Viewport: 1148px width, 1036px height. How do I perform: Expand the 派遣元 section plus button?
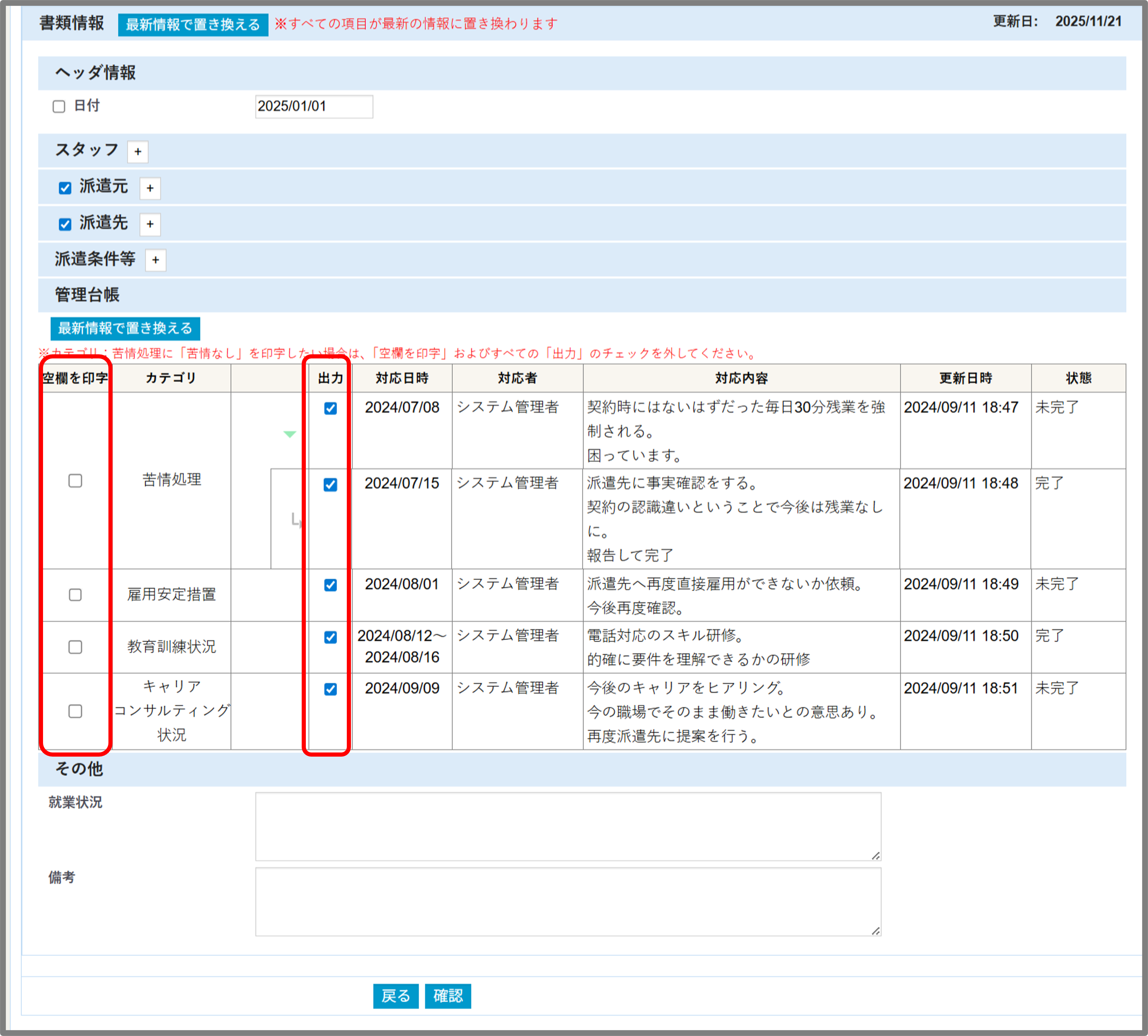coord(150,188)
